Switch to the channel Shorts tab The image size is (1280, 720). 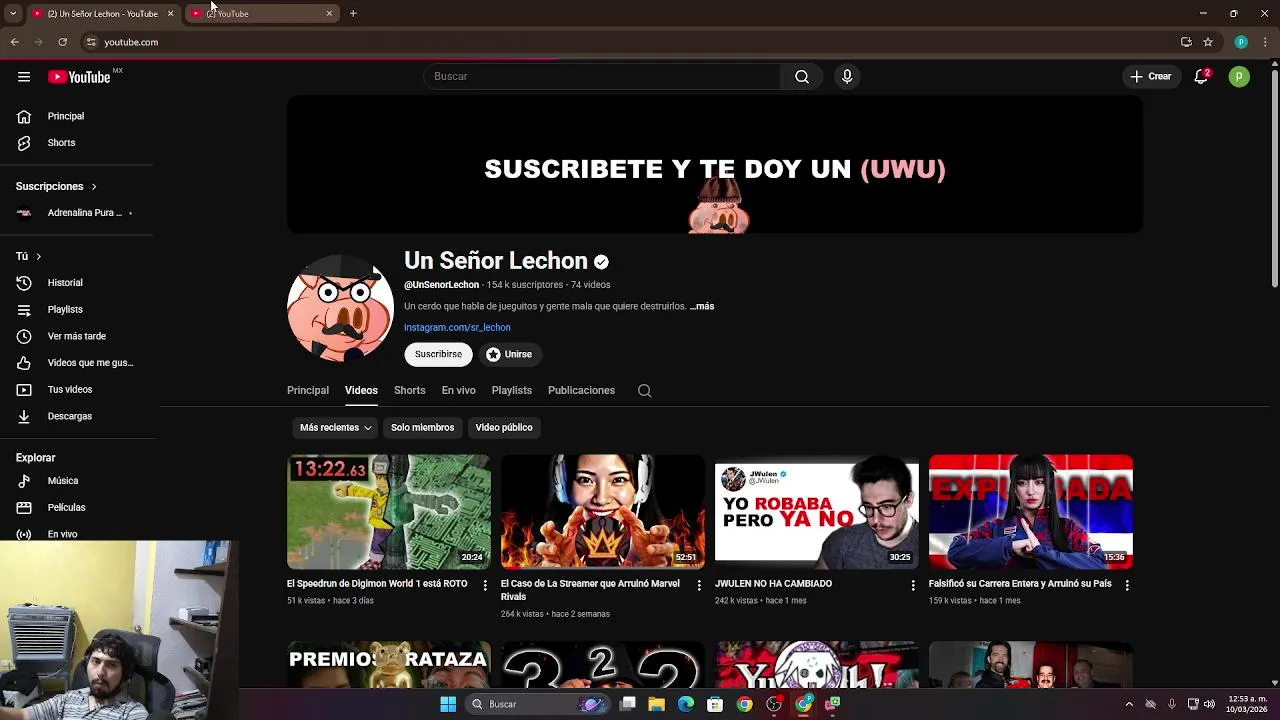(x=410, y=391)
